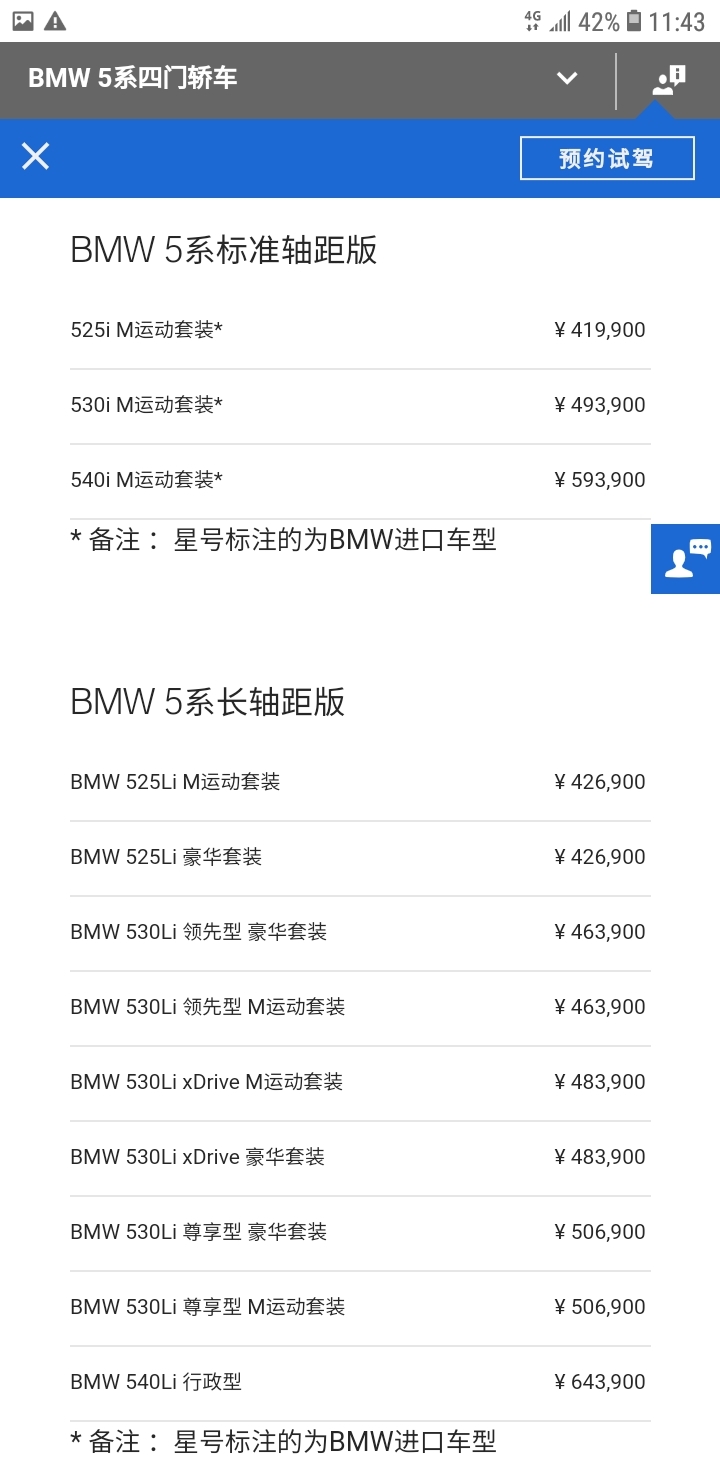Tap the battery icon in status bar
The height and width of the screenshot is (1480, 720).
tap(634, 20)
